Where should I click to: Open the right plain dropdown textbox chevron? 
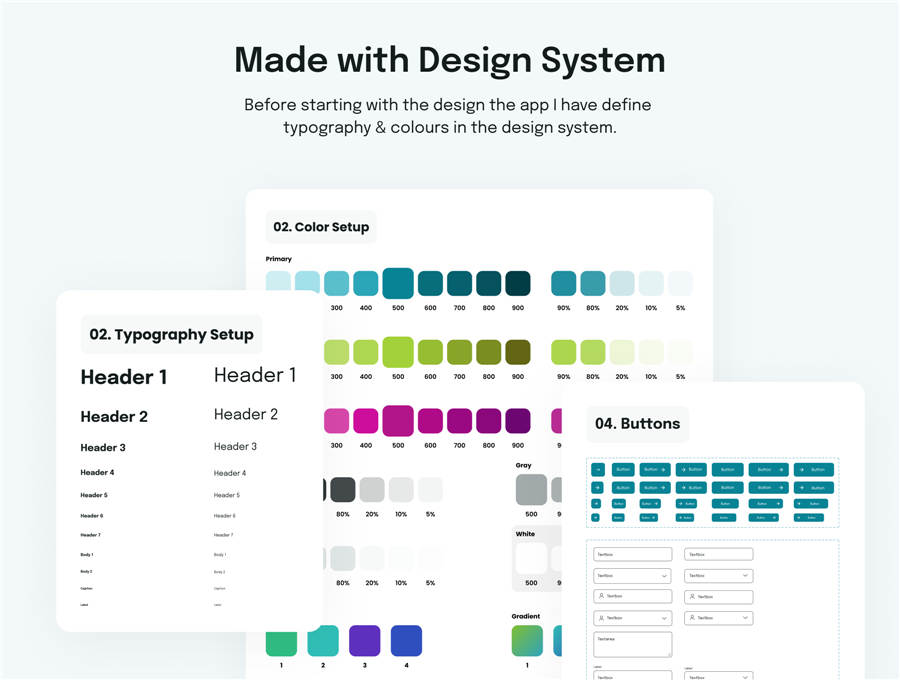click(x=745, y=576)
